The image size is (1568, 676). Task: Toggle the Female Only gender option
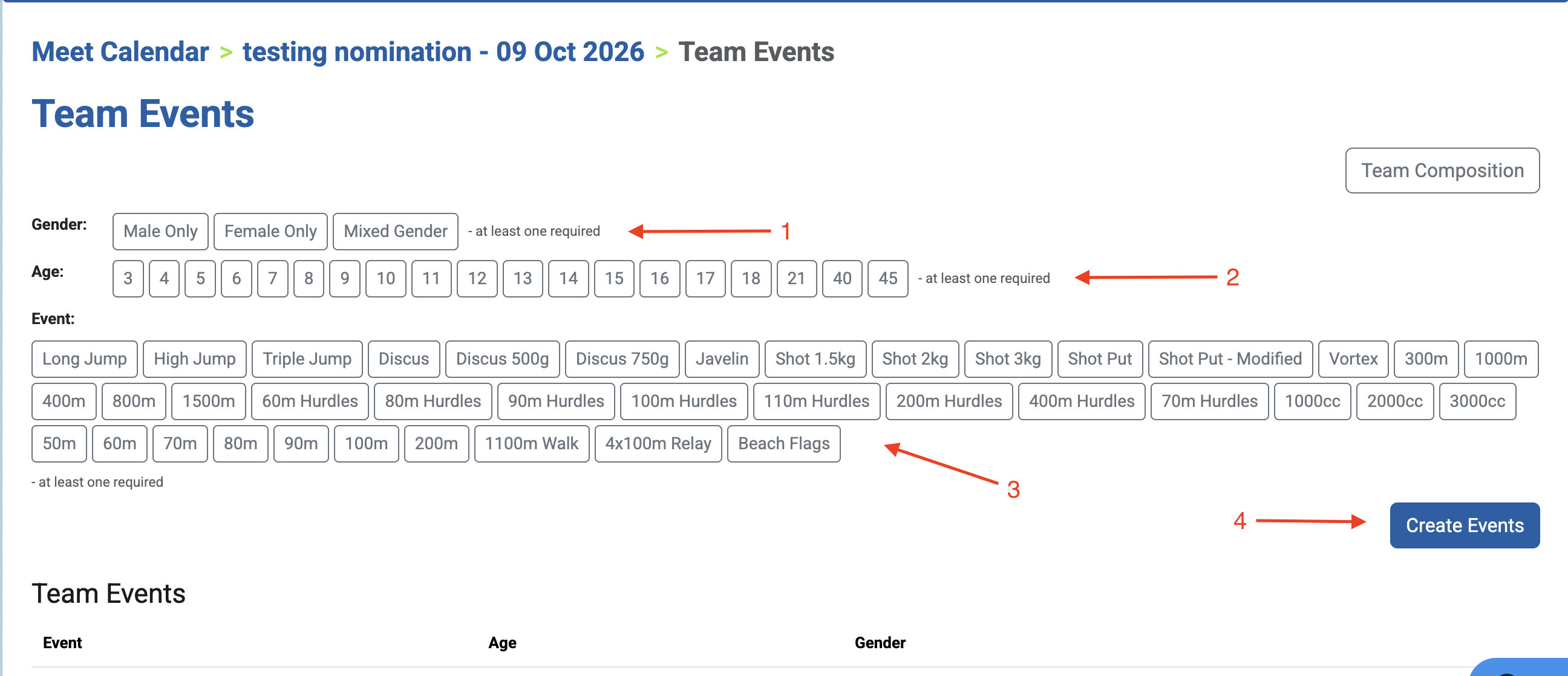[270, 231]
